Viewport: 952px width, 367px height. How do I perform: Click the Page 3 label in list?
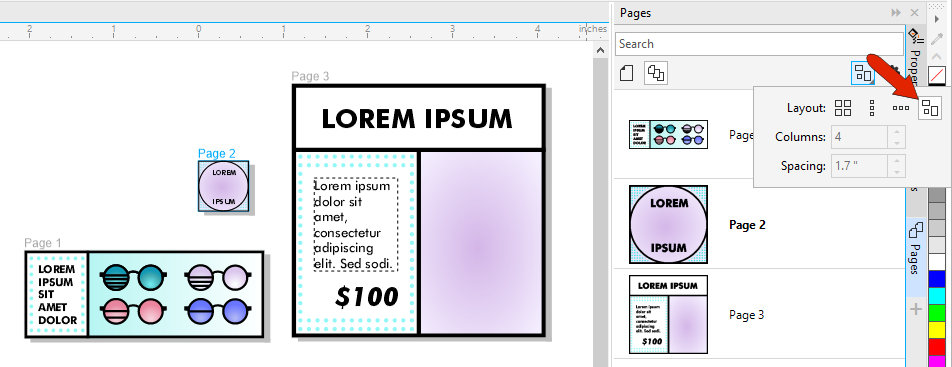(747, 315)
